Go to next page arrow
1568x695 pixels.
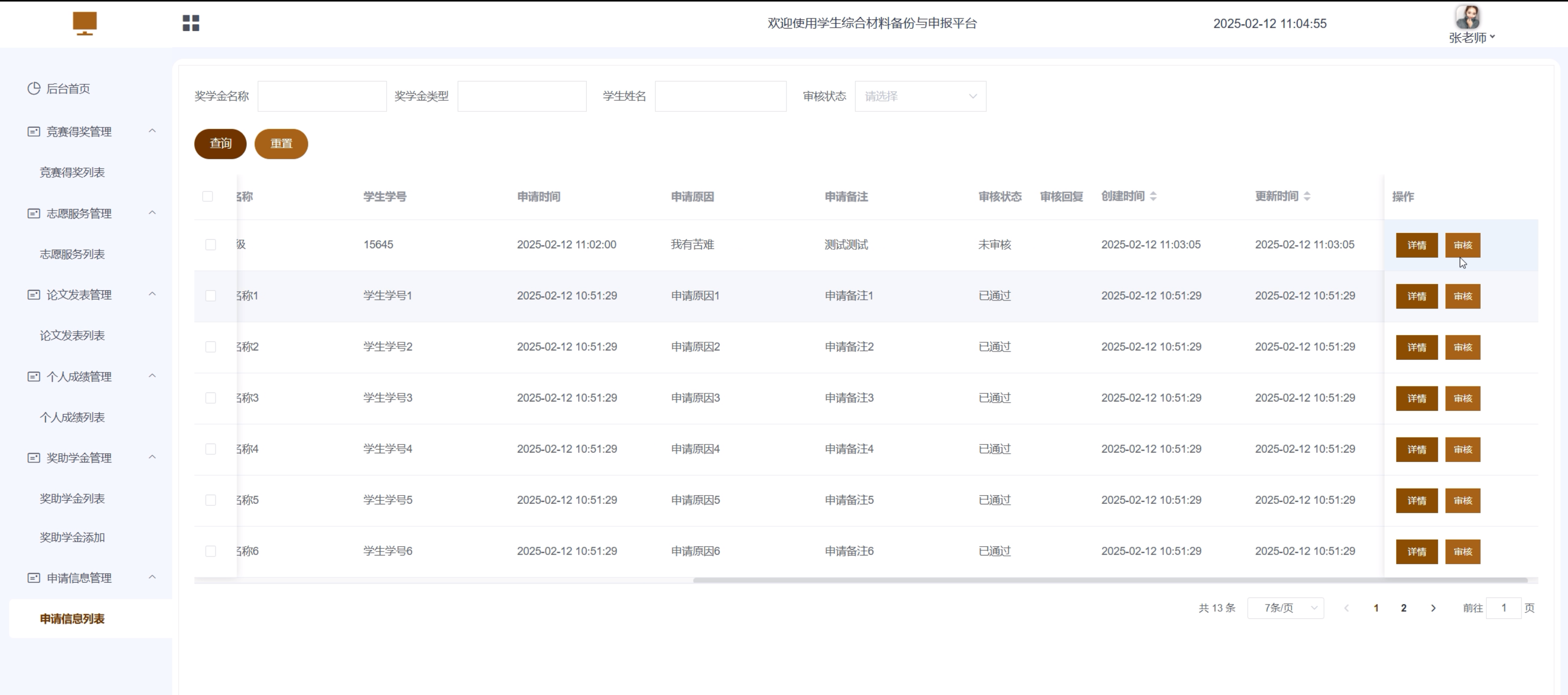[x=1433, y=608]
